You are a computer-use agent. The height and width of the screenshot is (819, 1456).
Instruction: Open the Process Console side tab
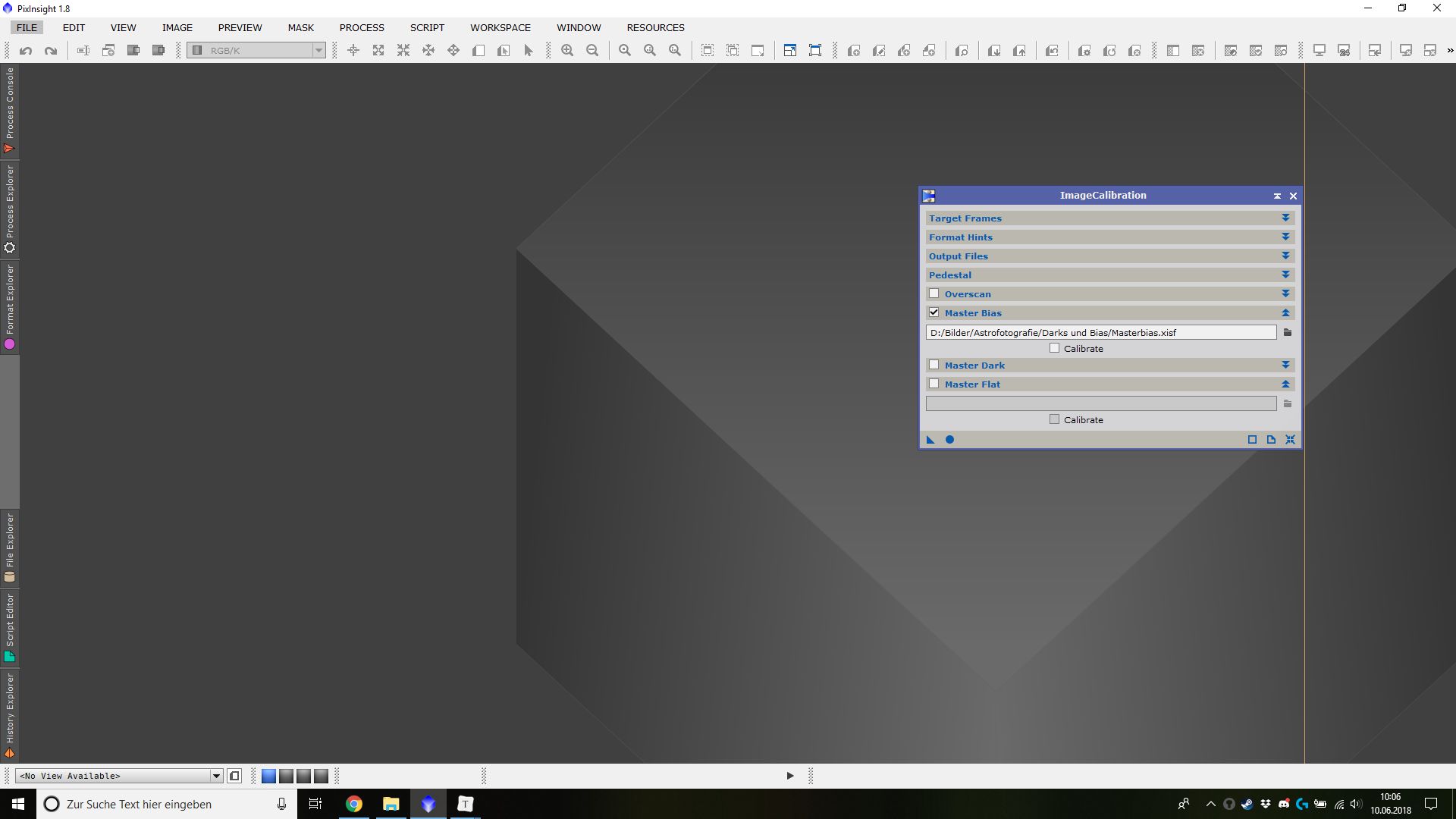point(10,111)
